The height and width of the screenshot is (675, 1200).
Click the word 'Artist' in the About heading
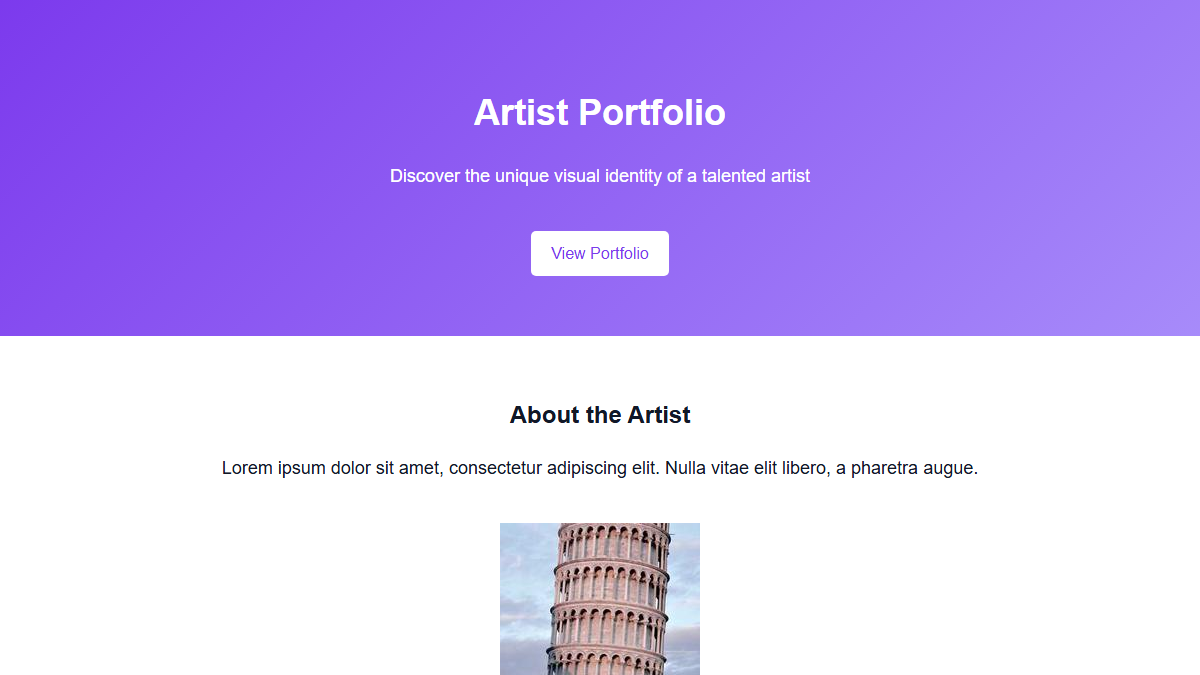[659, 415]
